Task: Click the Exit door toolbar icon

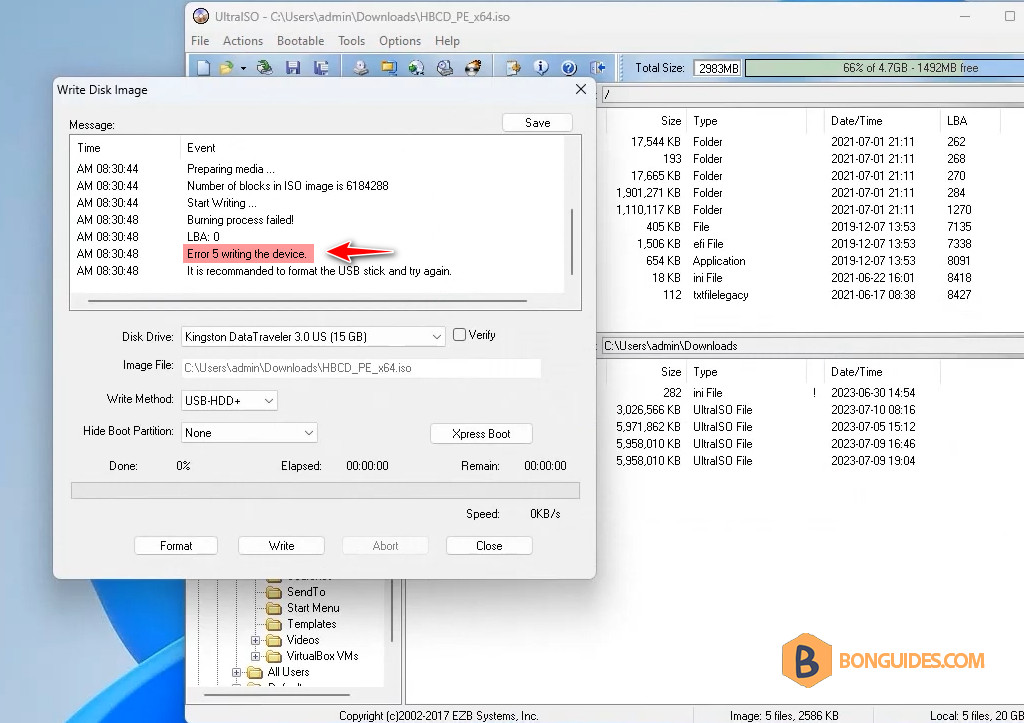Action: click(597, 67)
